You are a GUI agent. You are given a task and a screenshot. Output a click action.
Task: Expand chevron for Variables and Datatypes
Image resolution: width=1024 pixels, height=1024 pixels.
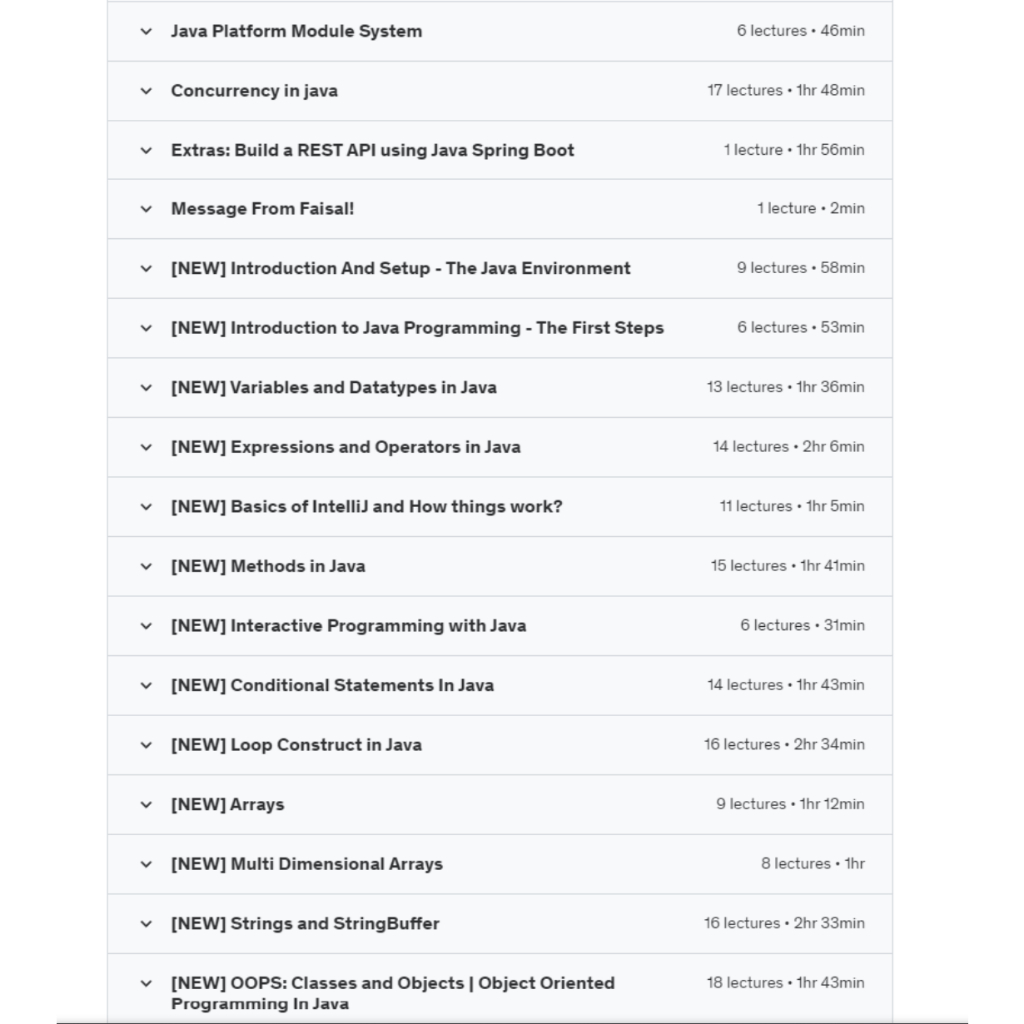[x=146, y=388]
